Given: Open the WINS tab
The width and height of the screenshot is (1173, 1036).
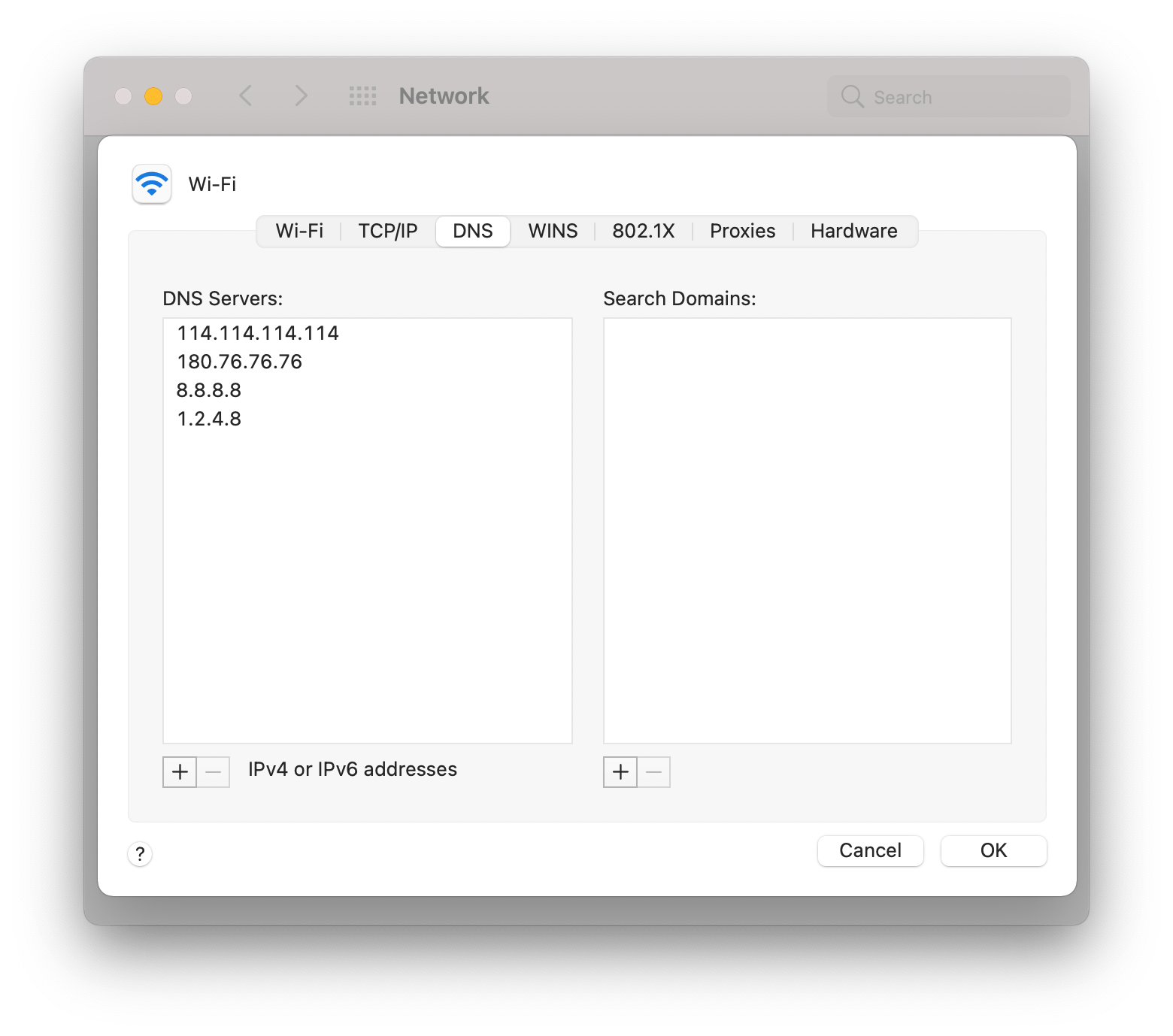Looking at the screenshot, I should pyautogui.click(x=553, y=231).
